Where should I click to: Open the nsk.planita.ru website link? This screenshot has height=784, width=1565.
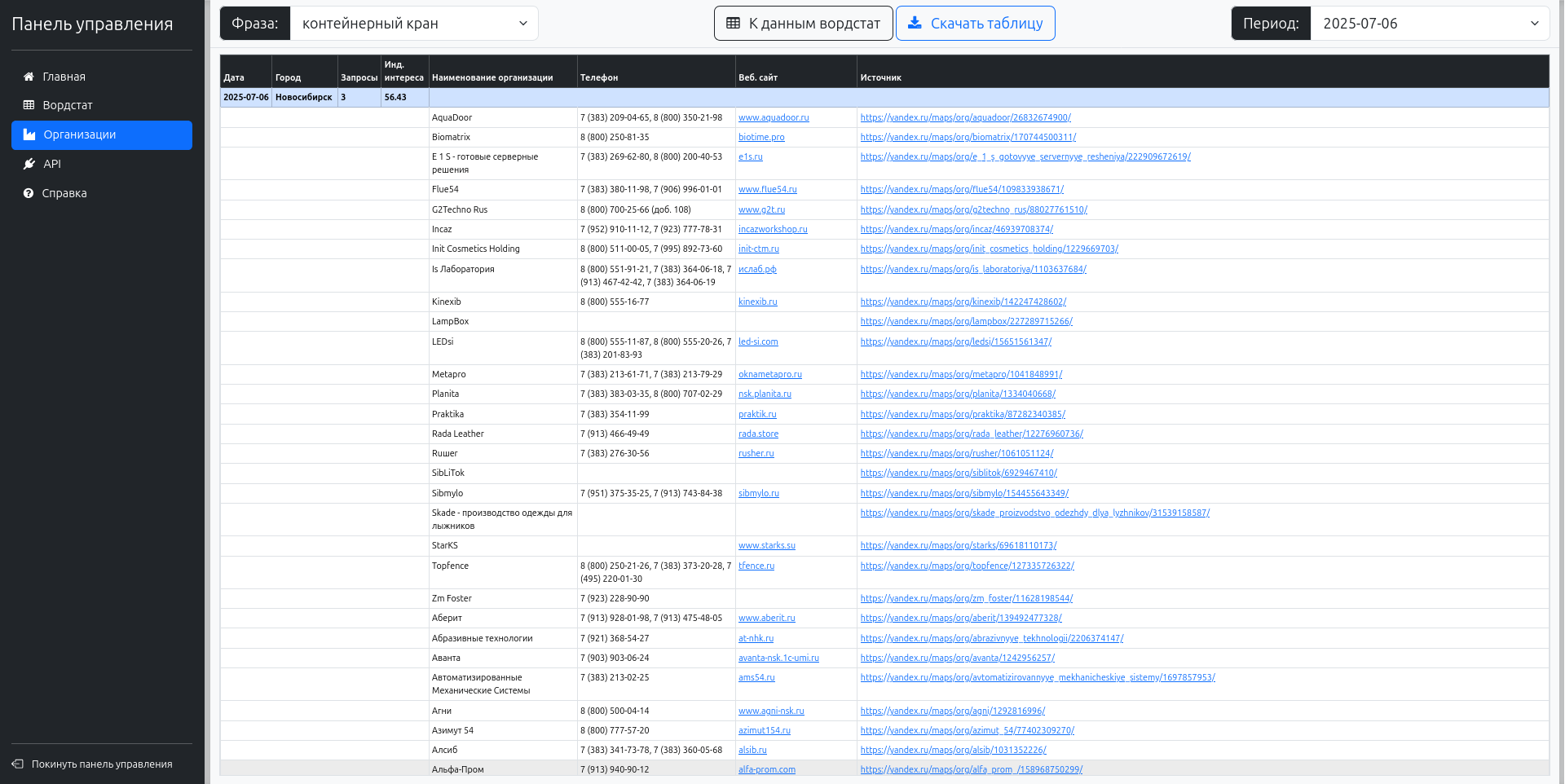click(x=765, y=394)
